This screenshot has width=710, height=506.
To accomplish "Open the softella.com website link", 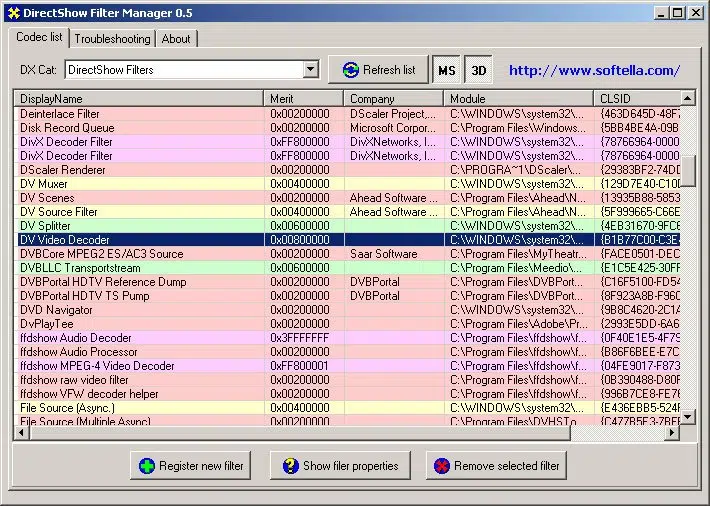I will (594, 70).
